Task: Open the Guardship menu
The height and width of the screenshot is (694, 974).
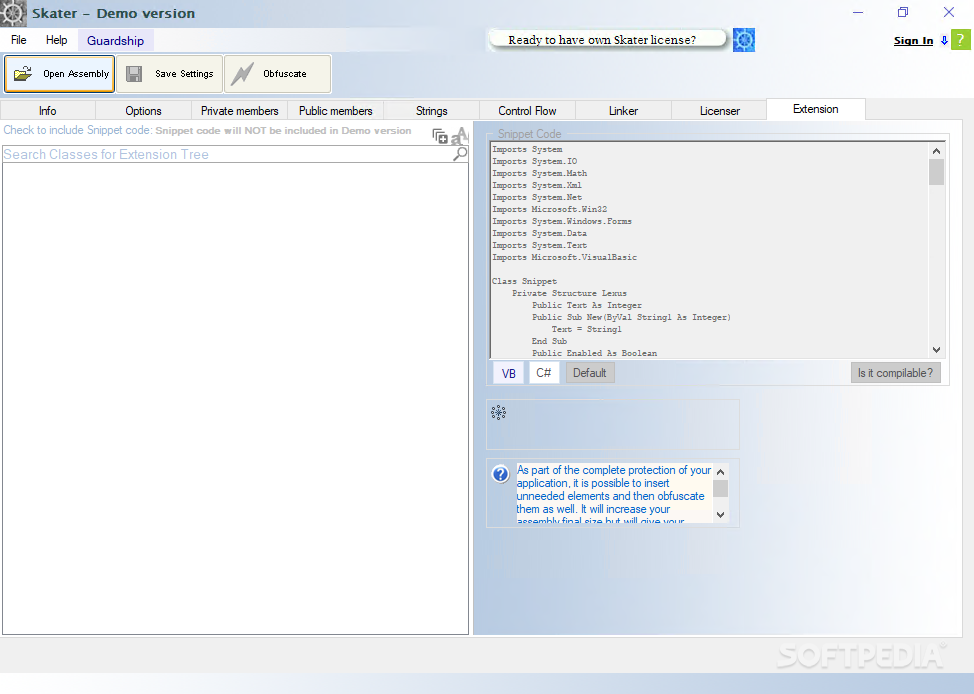Action: [116, 40]
